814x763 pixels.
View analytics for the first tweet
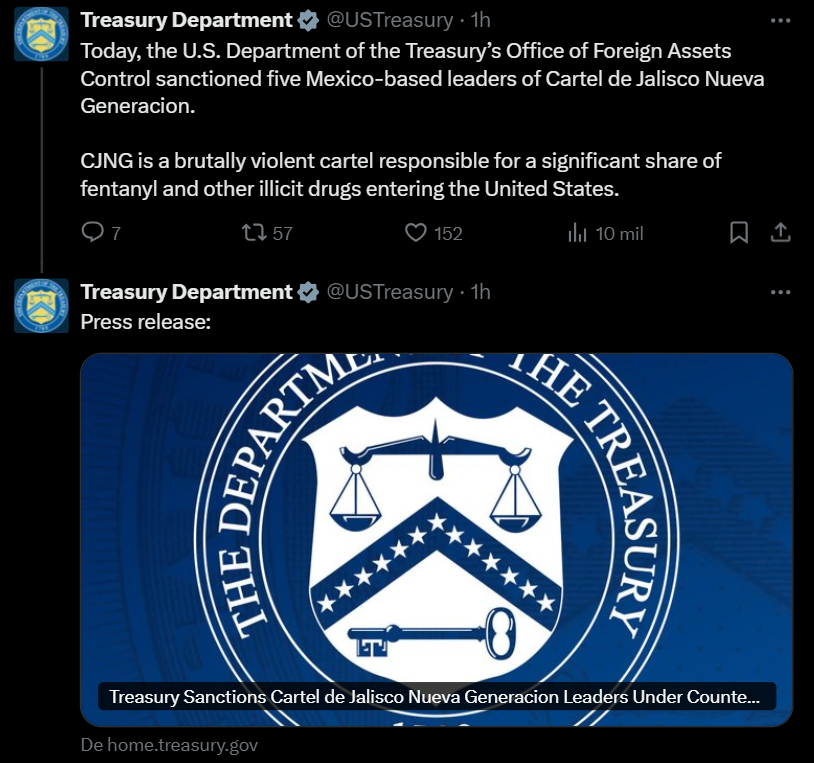coord(577,233)
